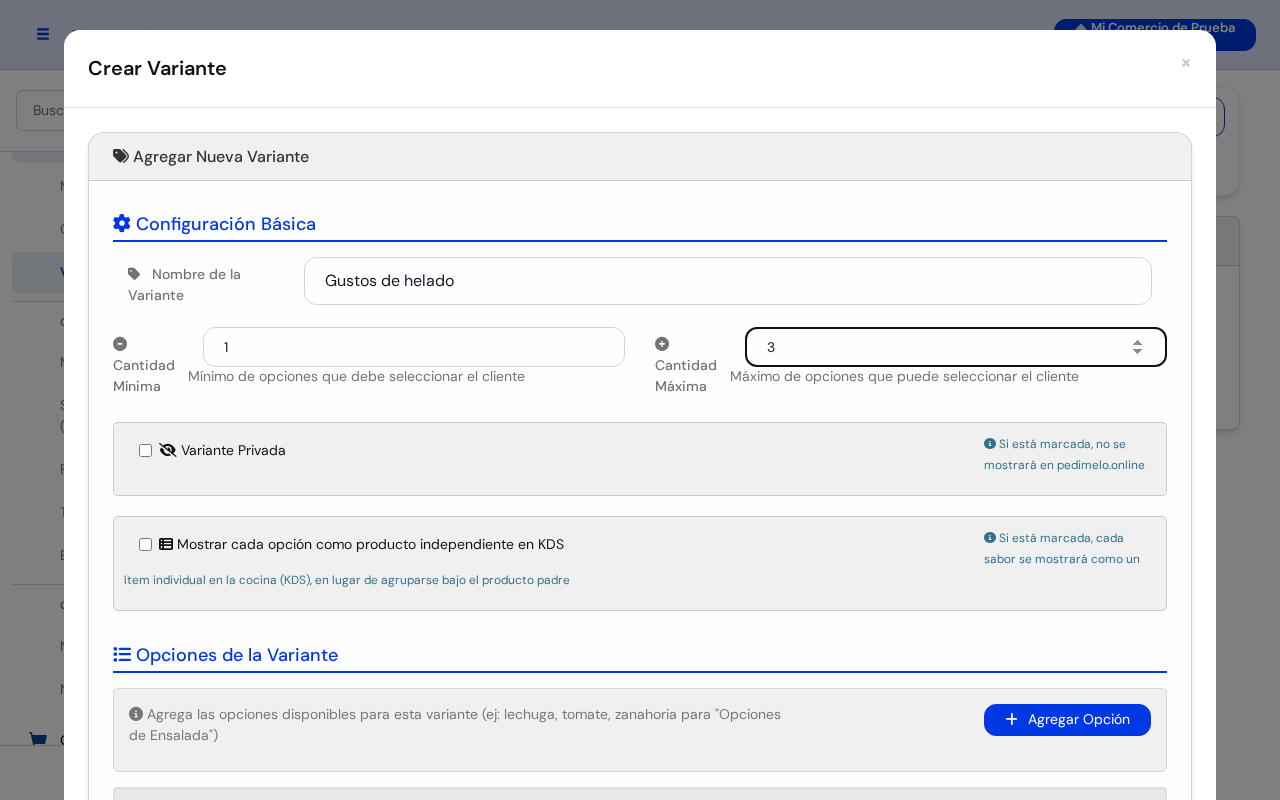This screenshot has height=800, width=1280.
Task: Focus the Cantidad Máxima input showing 3
Action: pos(956,347)
